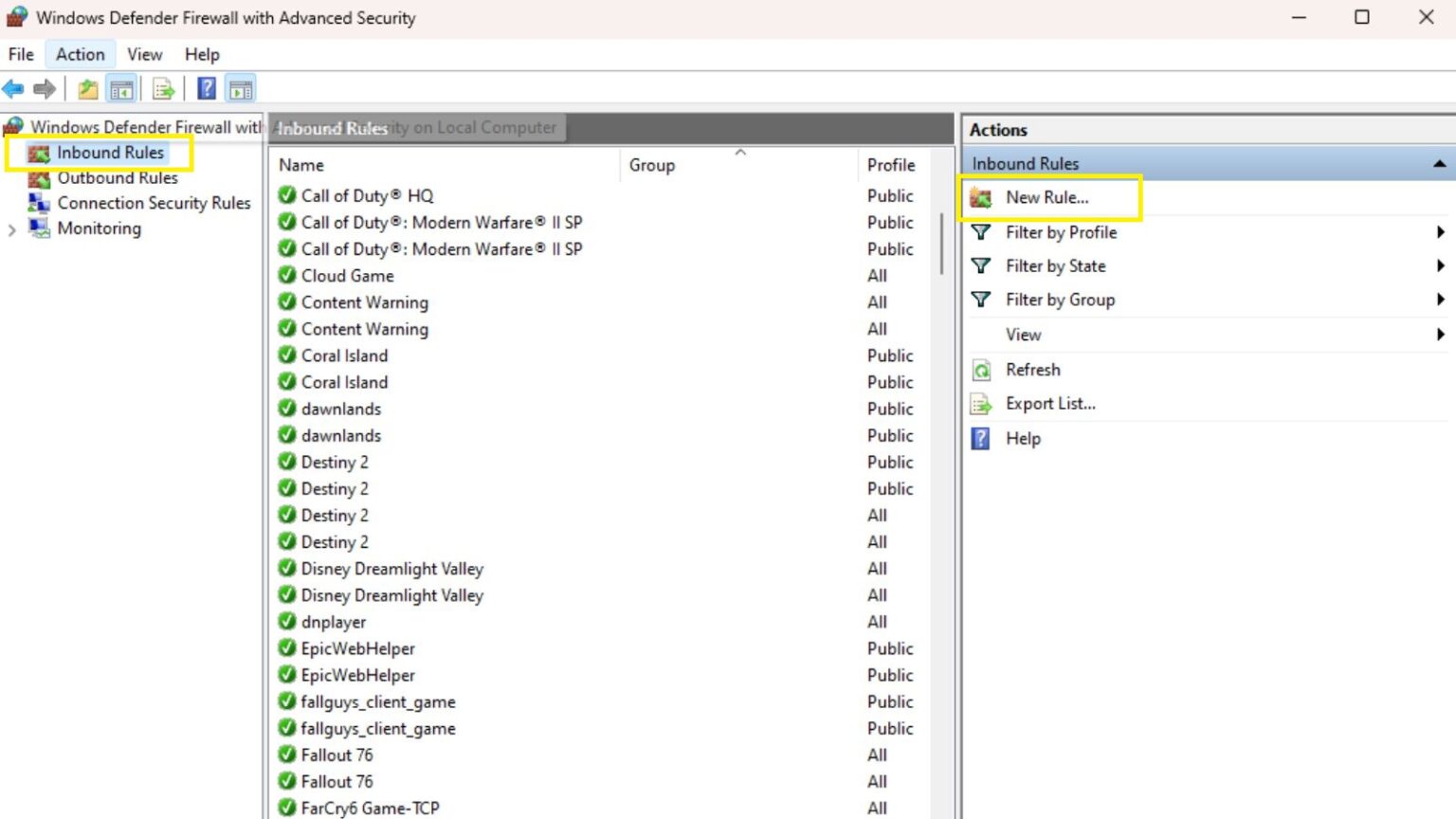Open the Filter by State submenu
Screen dimensions: 1456x819
tap(1055, 266)
